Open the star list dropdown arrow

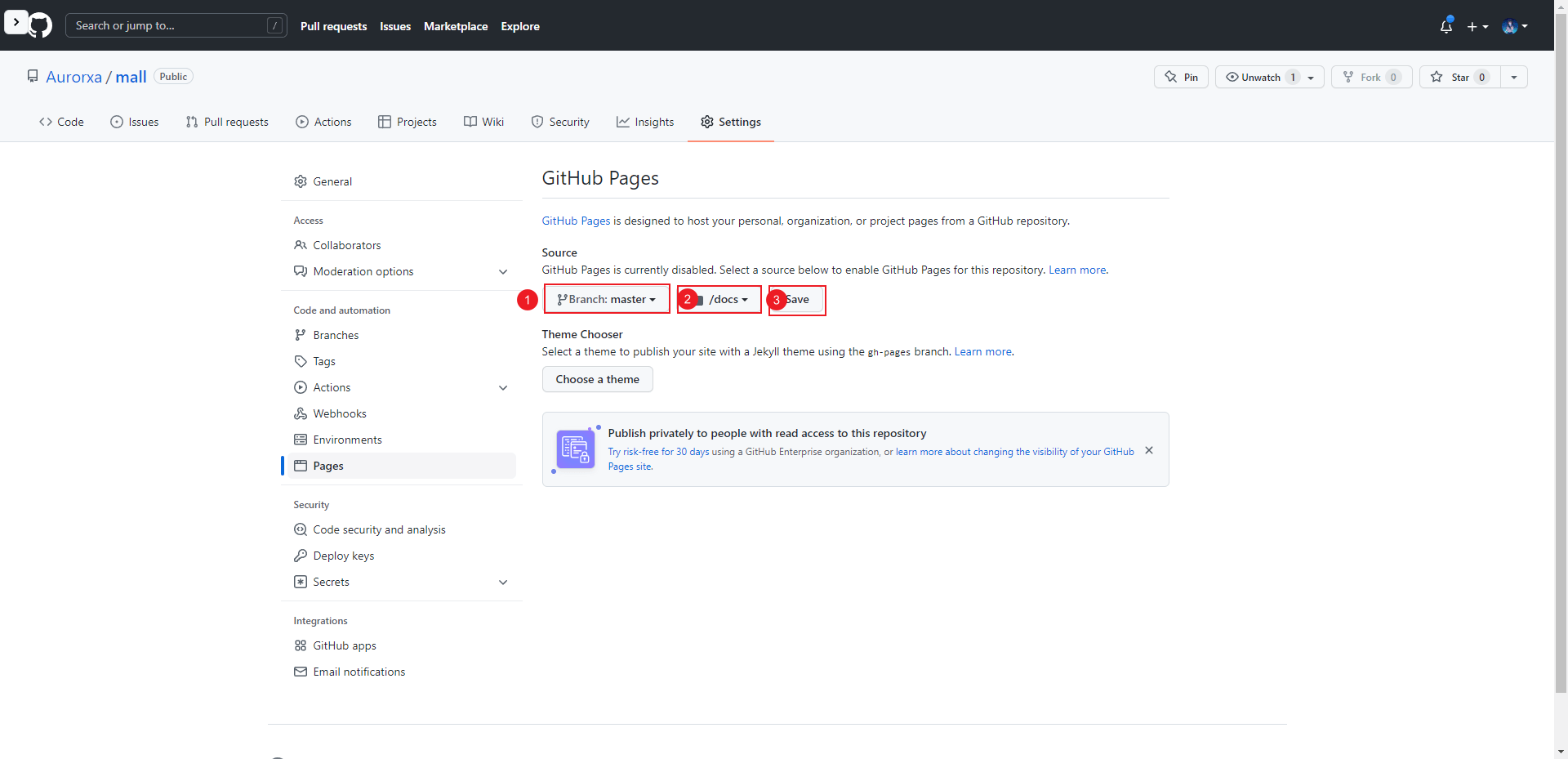1514,77
